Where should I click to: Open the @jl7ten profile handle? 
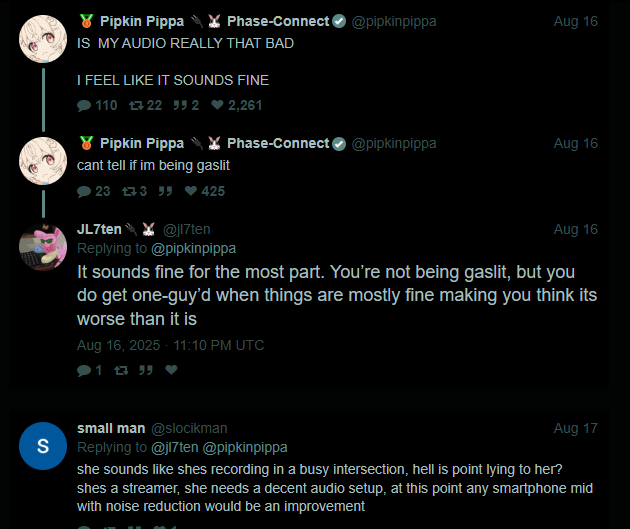[x=186, y=229]
